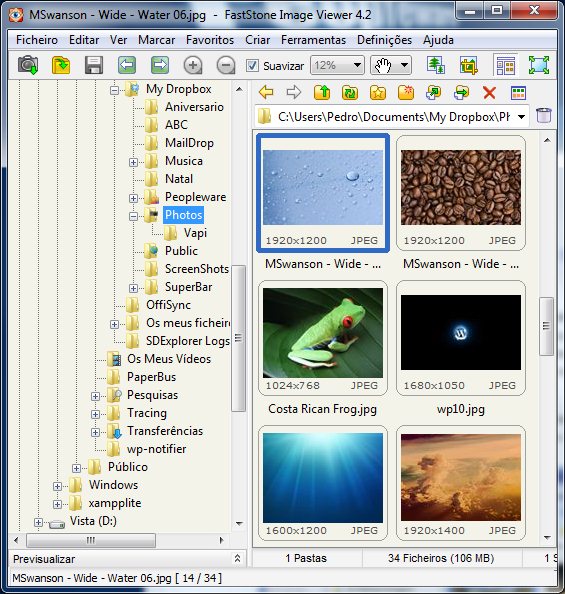
Task: Open the Marcar menu
Action: point(157,40)
